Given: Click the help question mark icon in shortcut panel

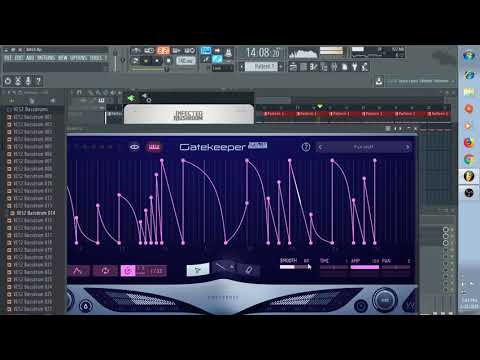Looking at the screenshot, I should (x=38, y=81).
